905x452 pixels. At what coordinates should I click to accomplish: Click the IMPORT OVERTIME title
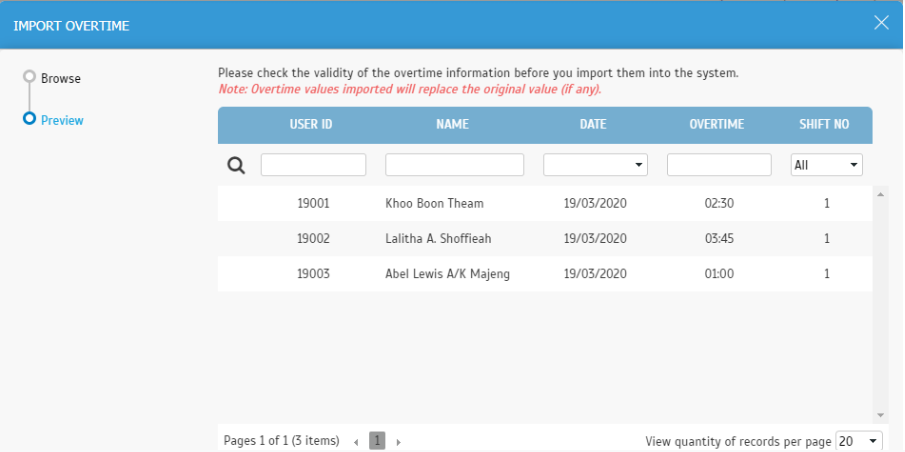coord(72,26)
